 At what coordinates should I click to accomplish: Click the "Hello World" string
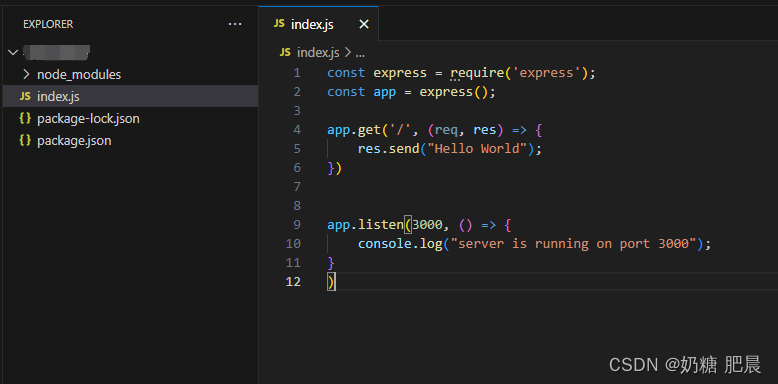coord(480,149)
